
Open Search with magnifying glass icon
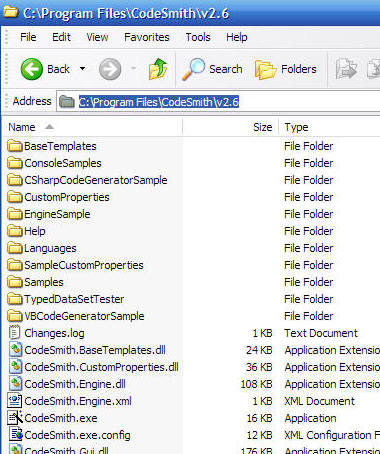(x=194, y=69)
